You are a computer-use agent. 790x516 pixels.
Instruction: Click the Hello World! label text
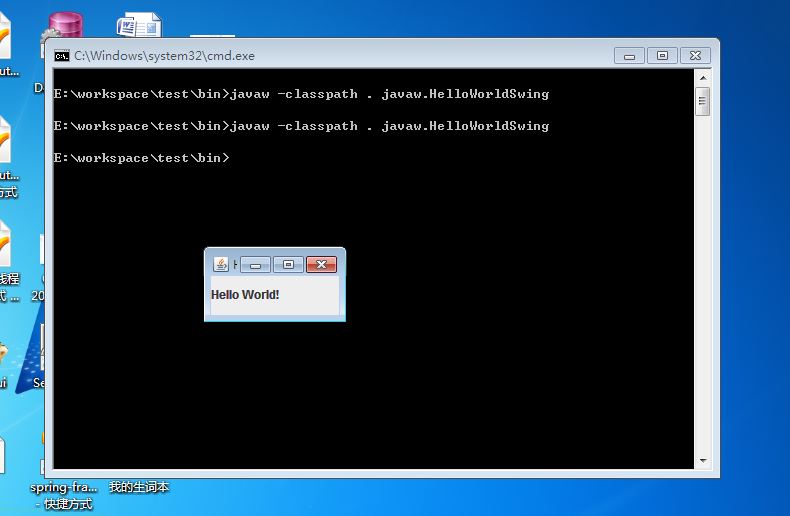[245, 295]
